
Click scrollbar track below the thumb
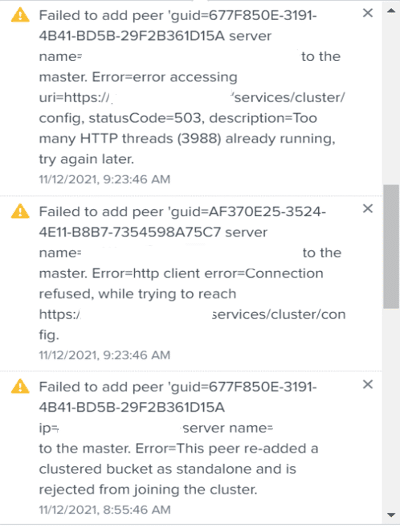391,407
